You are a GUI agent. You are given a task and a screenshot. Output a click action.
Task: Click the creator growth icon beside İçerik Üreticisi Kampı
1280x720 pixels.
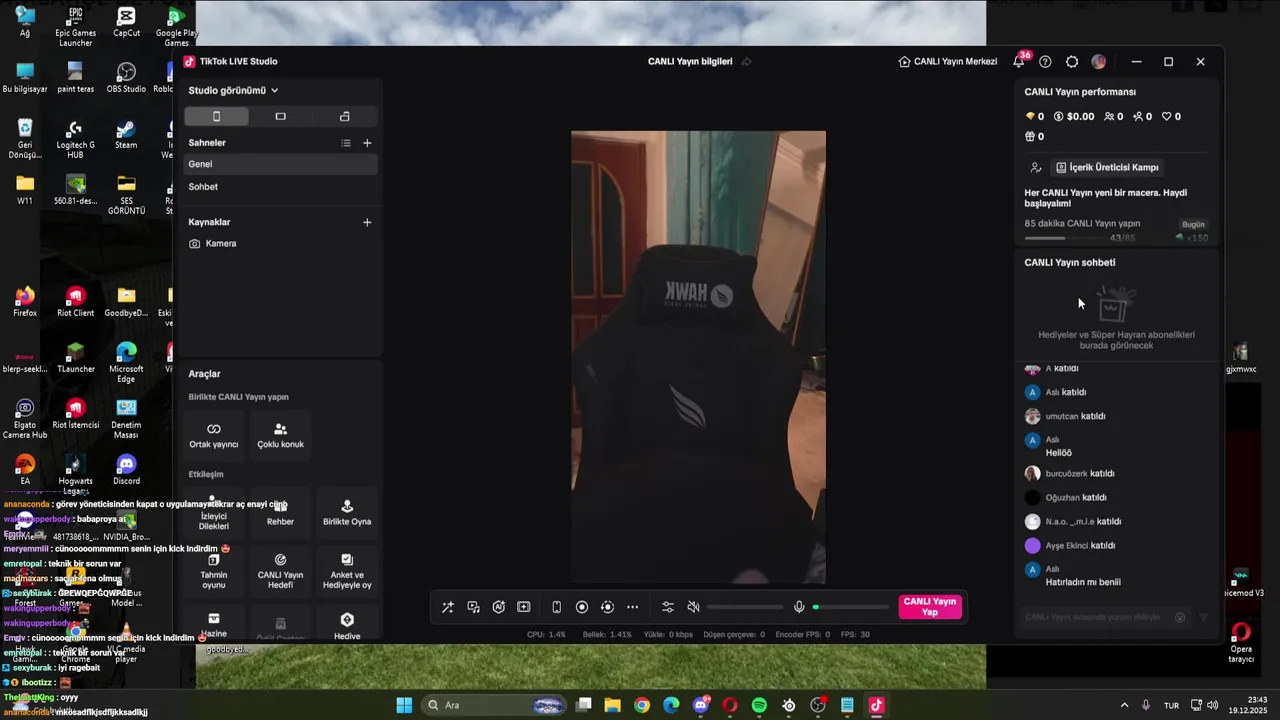1036,168
